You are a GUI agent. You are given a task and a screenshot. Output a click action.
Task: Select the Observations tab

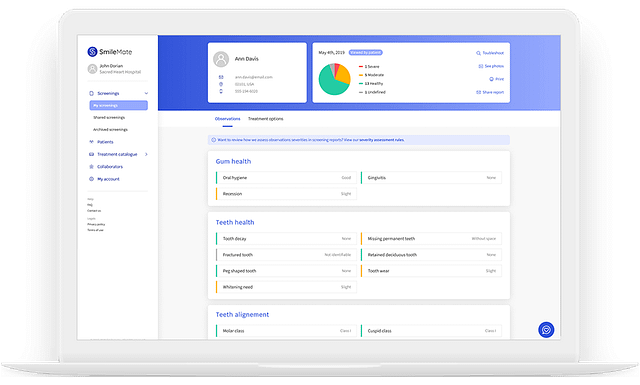click(x=227, y=119)
